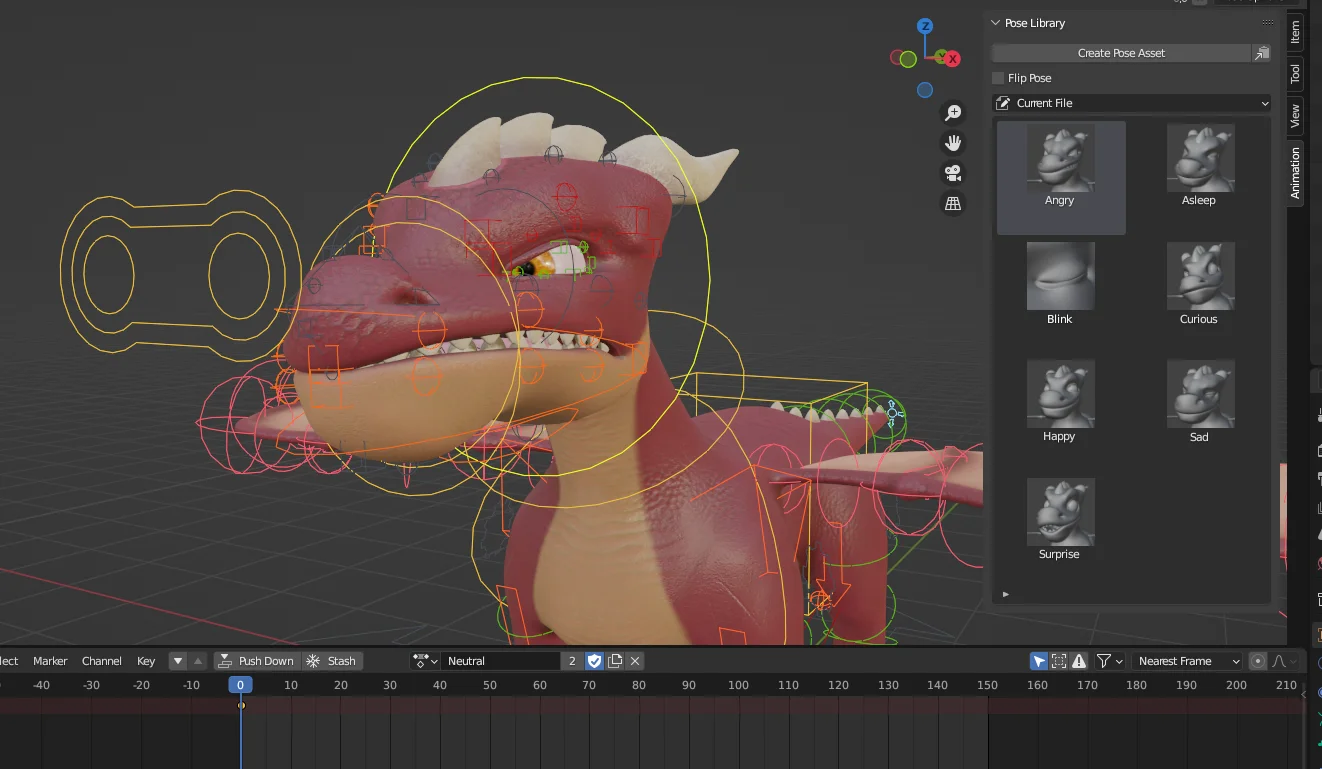Switch to the Item sidebar tab
The height and width of the screenshot is (769, 1322).
[1295, 32]
